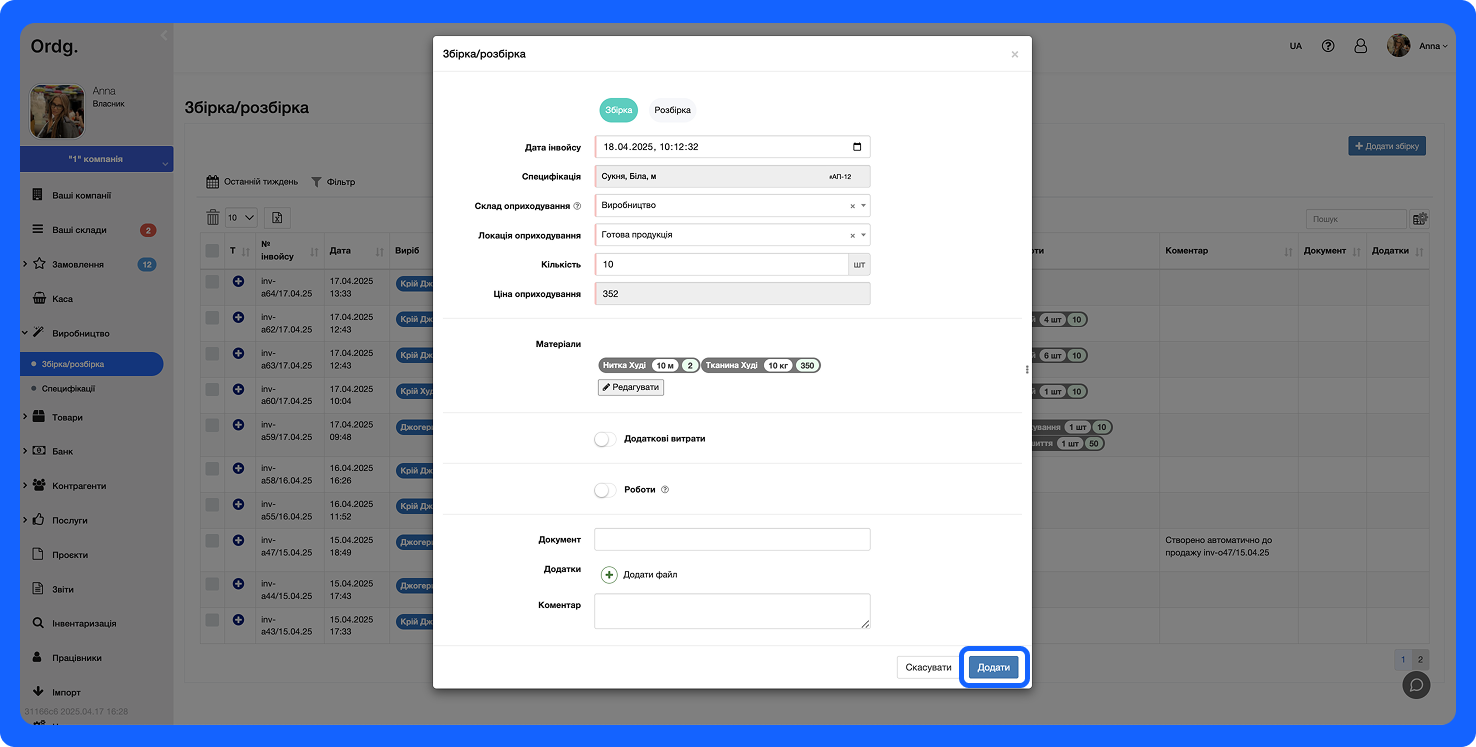This screenshot has width=1476, height=747.
Task: Open the chat support bubble icon
Action: click(x=1416, y=685)
